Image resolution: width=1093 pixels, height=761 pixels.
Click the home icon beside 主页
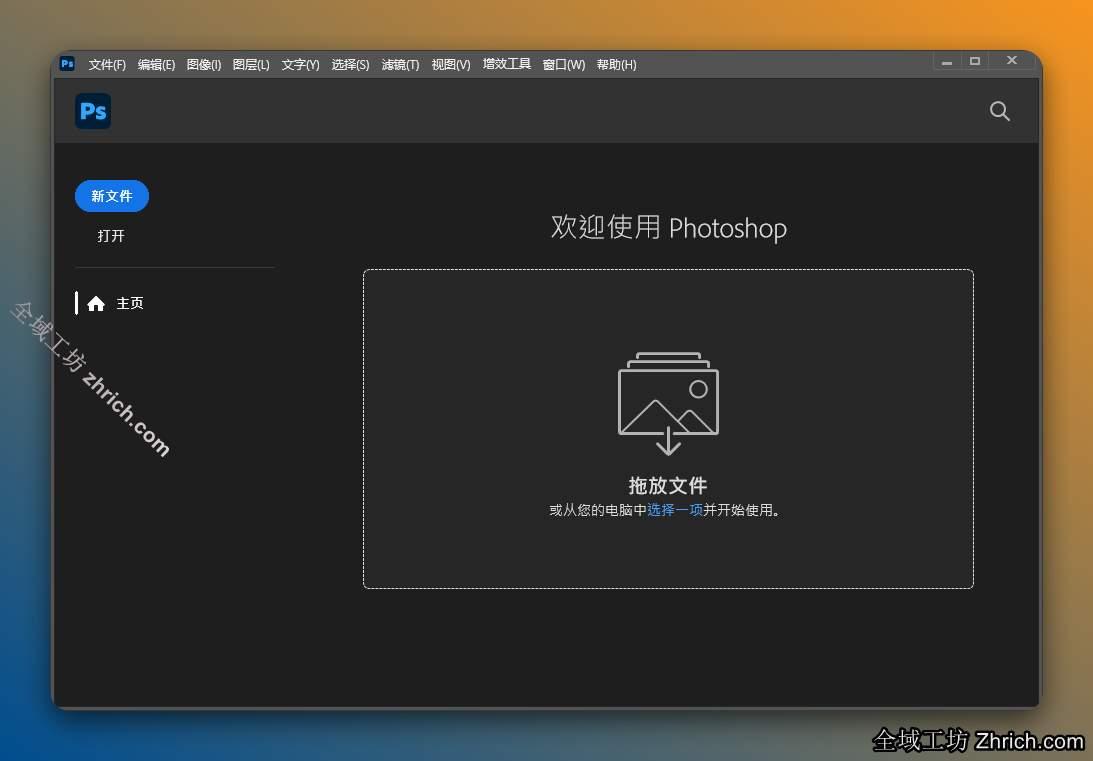[96, 303]
